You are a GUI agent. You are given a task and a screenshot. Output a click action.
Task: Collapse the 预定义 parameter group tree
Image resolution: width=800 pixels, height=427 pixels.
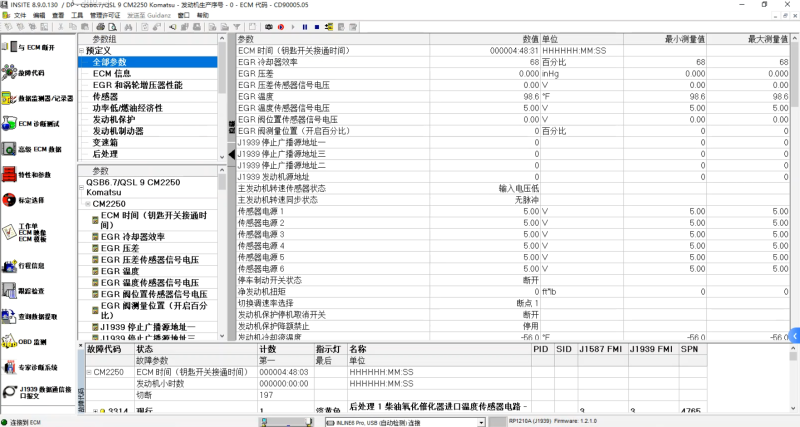coord(81,50)
